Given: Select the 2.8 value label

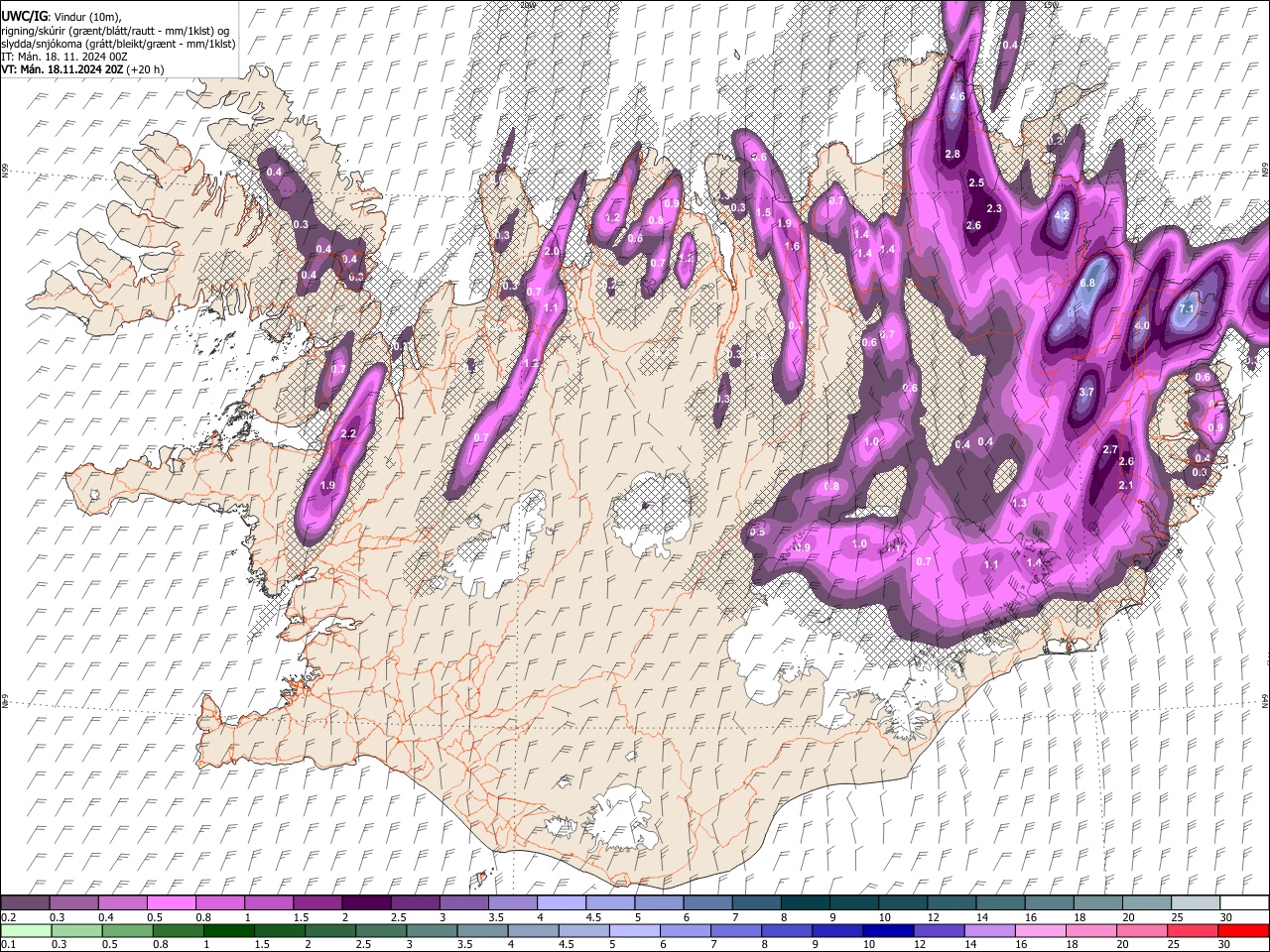Looking at the screenshot, I should click(953, 154).
